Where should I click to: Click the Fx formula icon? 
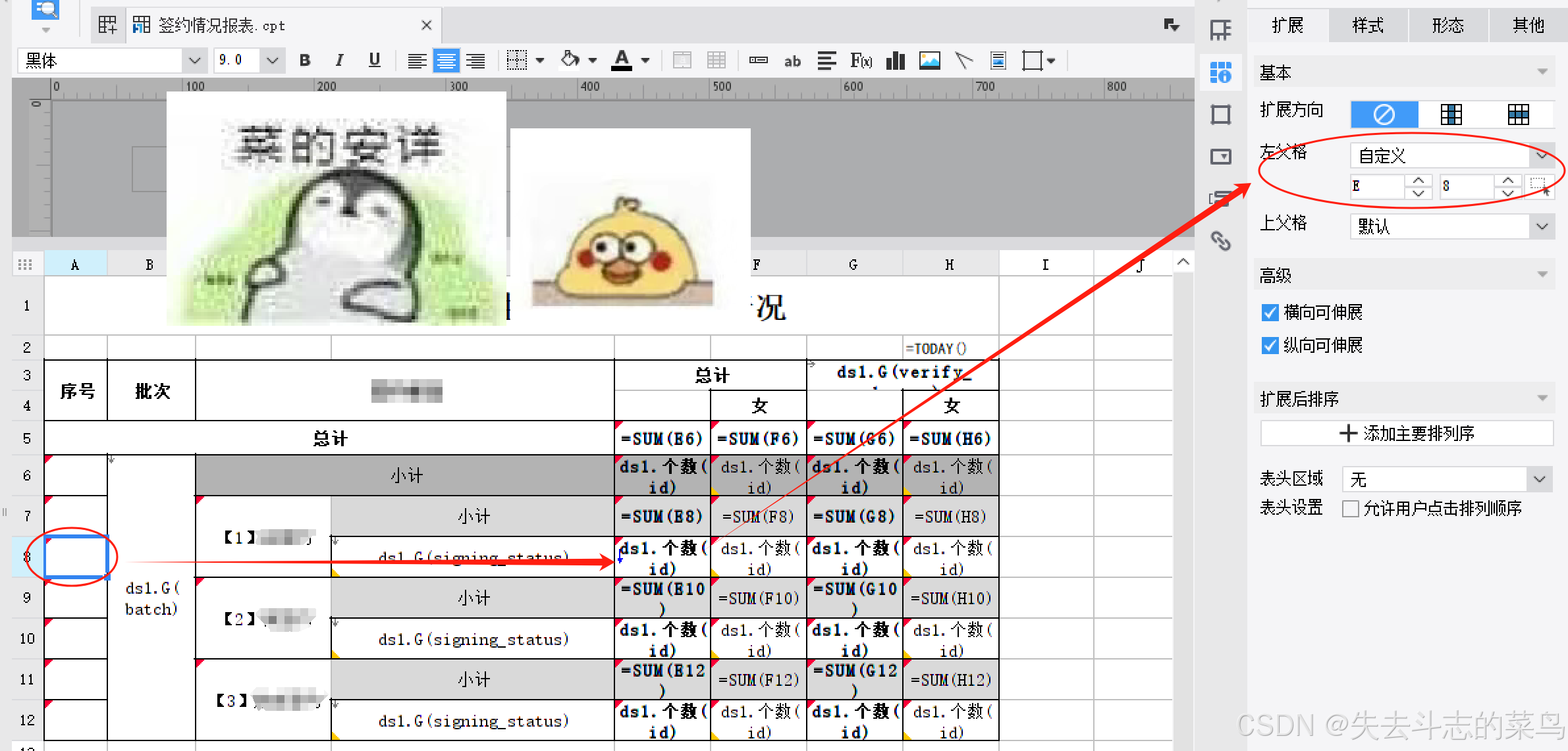tap(861, 61)
